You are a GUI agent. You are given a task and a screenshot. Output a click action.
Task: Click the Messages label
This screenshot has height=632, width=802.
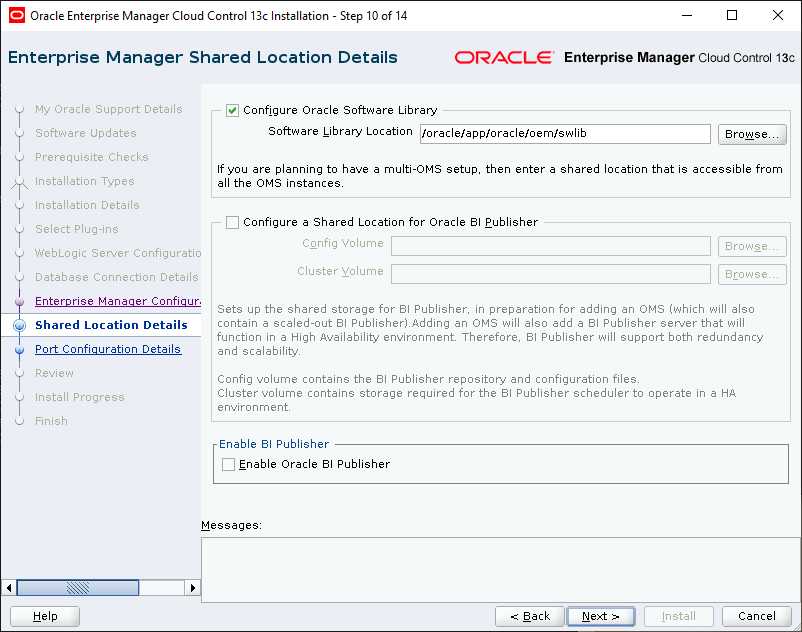(x=231, y=526)
